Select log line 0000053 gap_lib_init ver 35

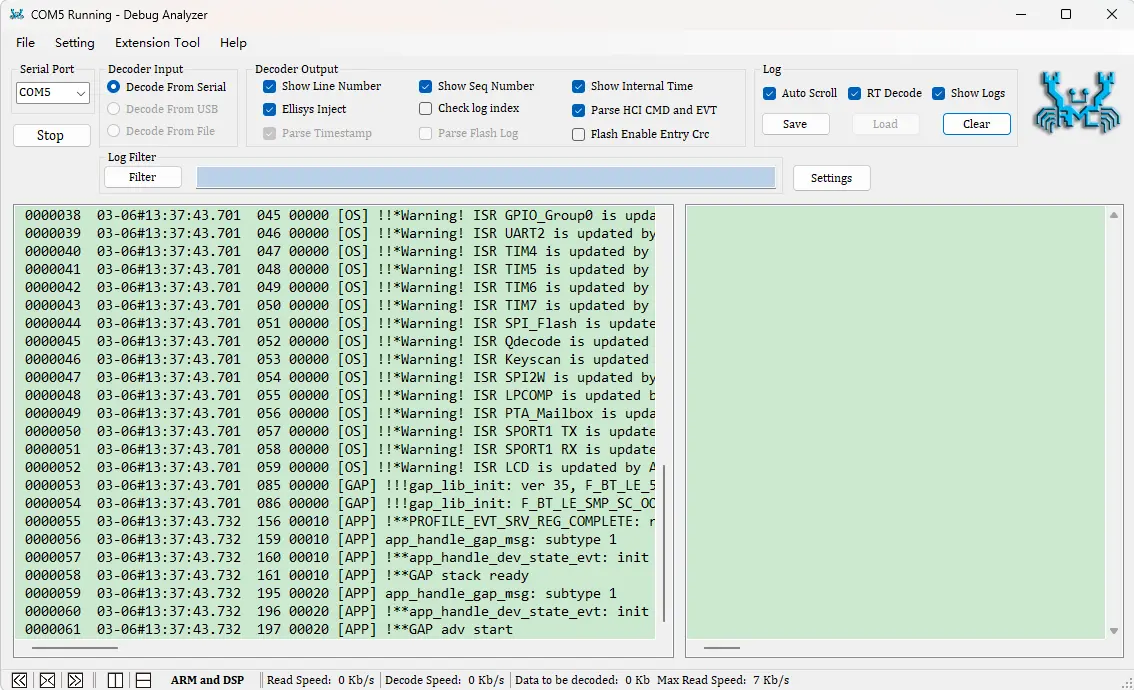[338, 485]
